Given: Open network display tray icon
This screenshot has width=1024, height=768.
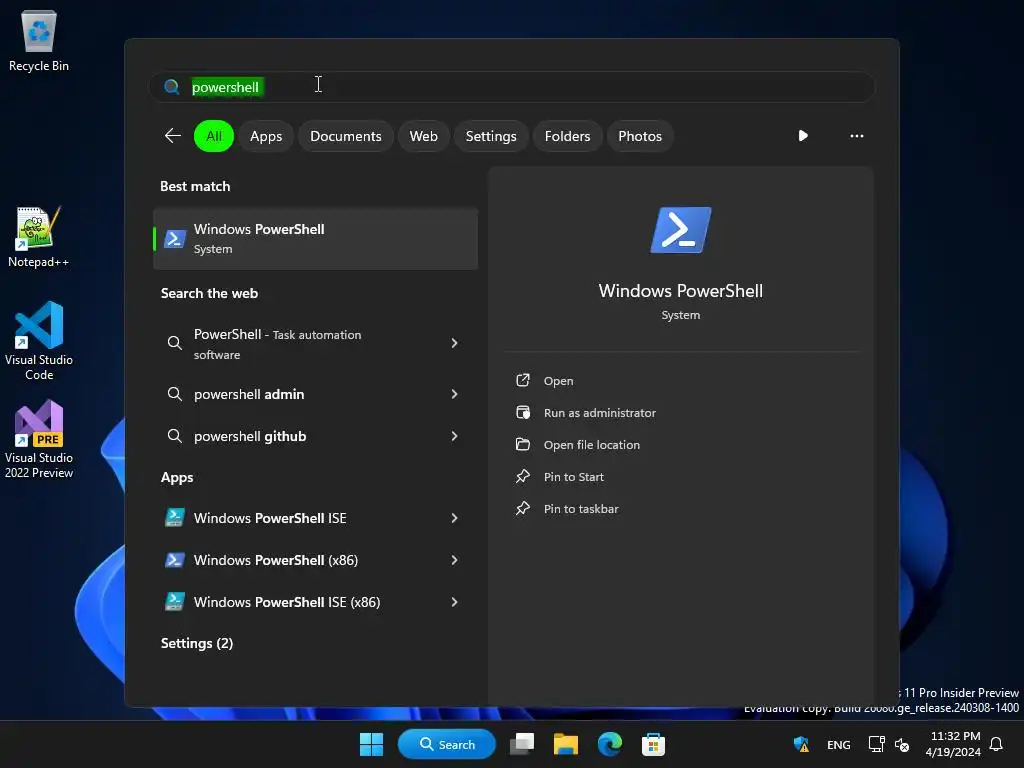Looking at the screenshot, I should [876, 744].
